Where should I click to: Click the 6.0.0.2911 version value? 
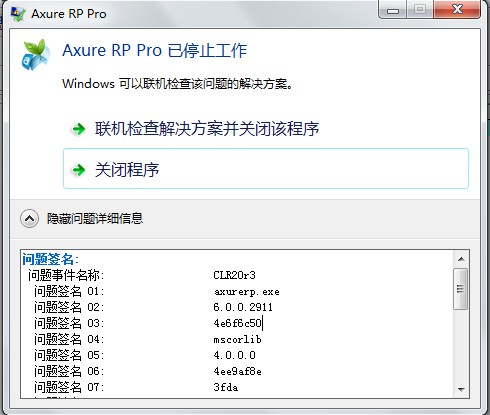(x=243, y=307)
